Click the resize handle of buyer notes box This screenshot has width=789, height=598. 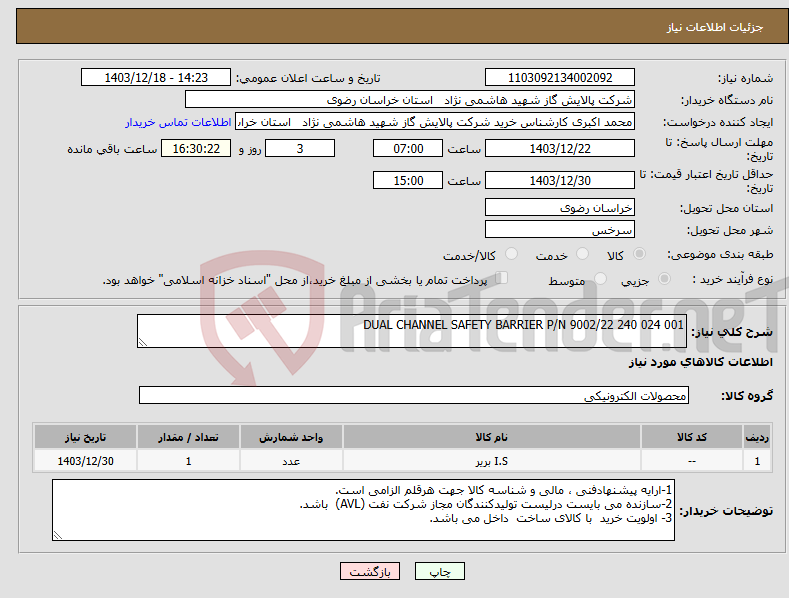(58, 535)
